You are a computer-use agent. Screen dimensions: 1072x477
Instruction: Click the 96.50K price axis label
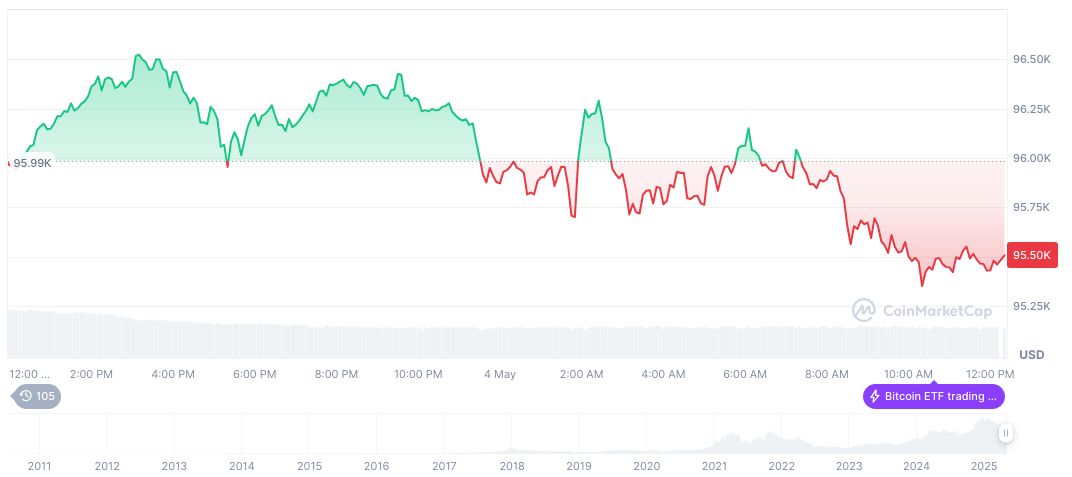1031,60
